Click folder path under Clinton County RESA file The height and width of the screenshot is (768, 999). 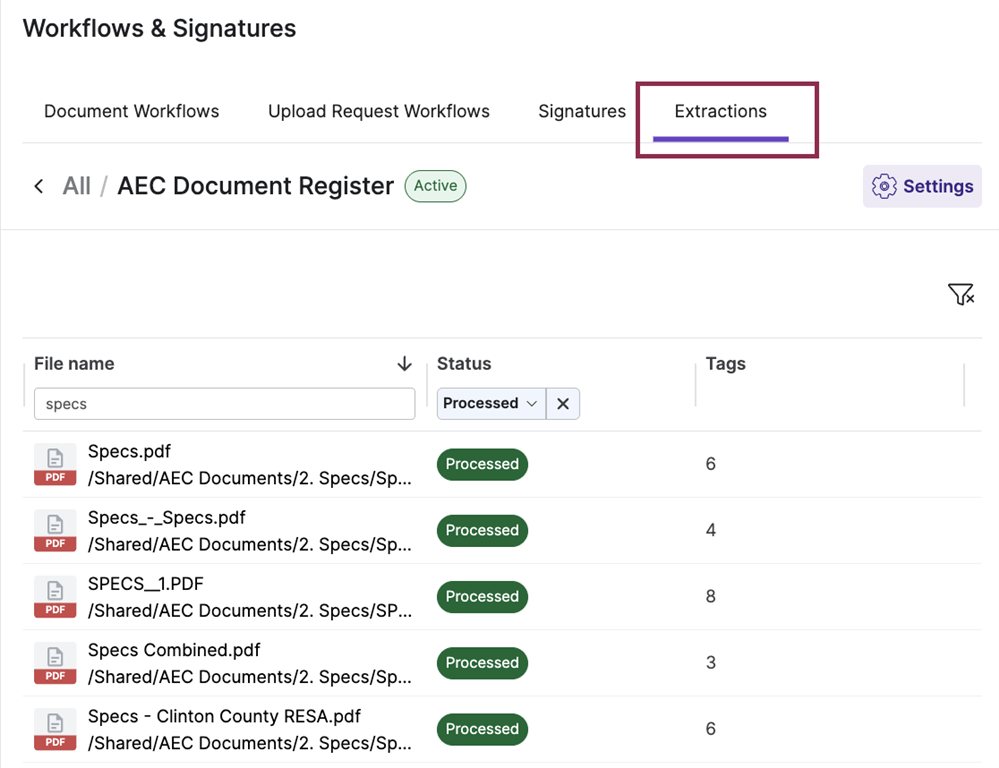(250, 743)
